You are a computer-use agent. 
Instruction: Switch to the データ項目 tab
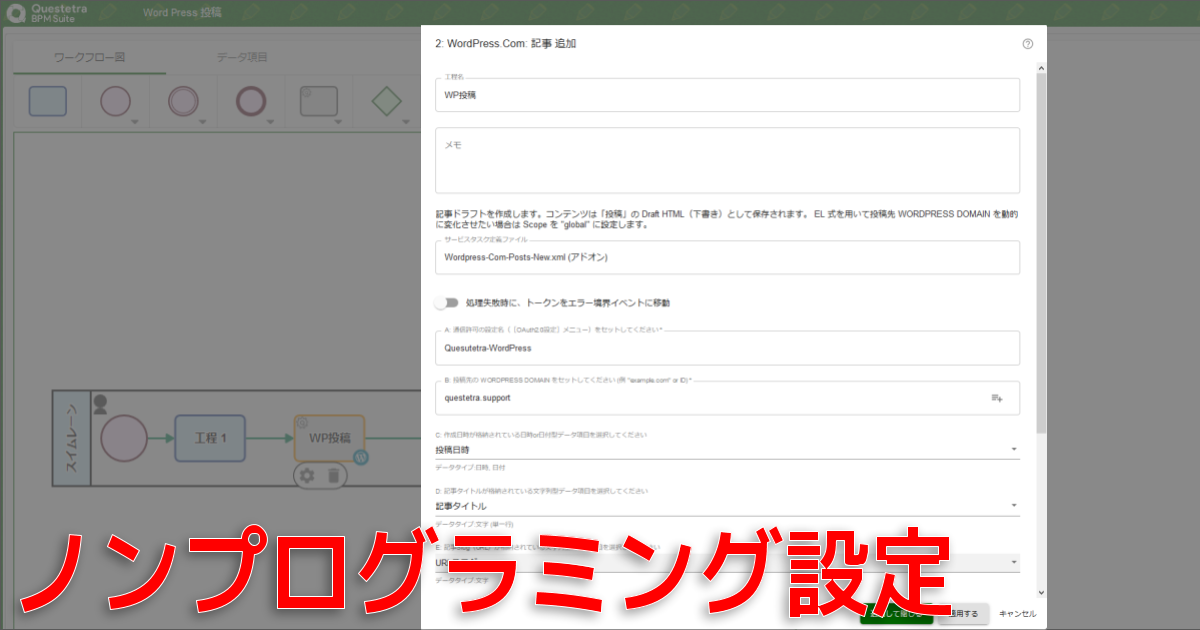point(242,58)
